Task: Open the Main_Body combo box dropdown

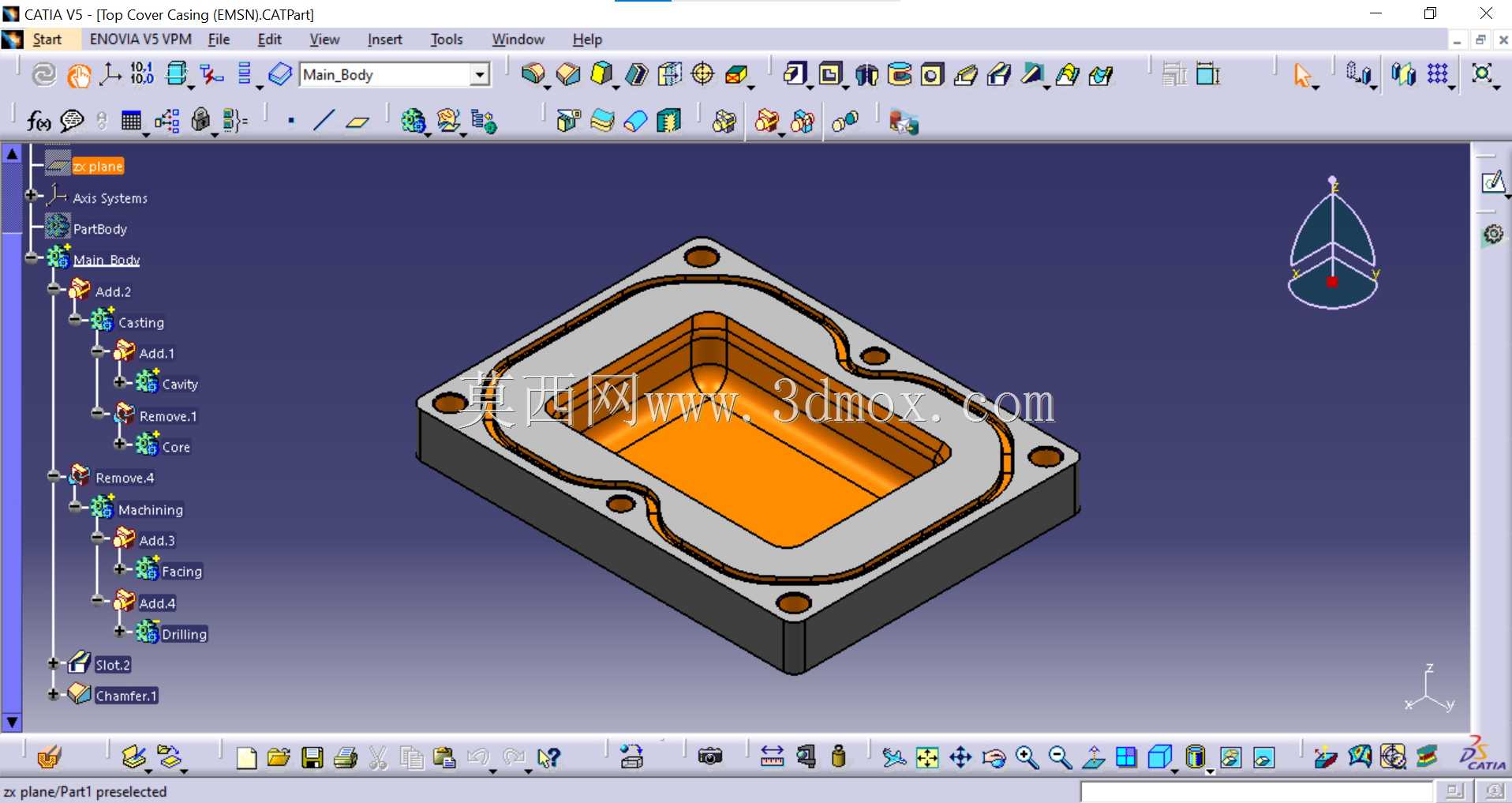Action: pyautogui.click(x=479, y=75)
